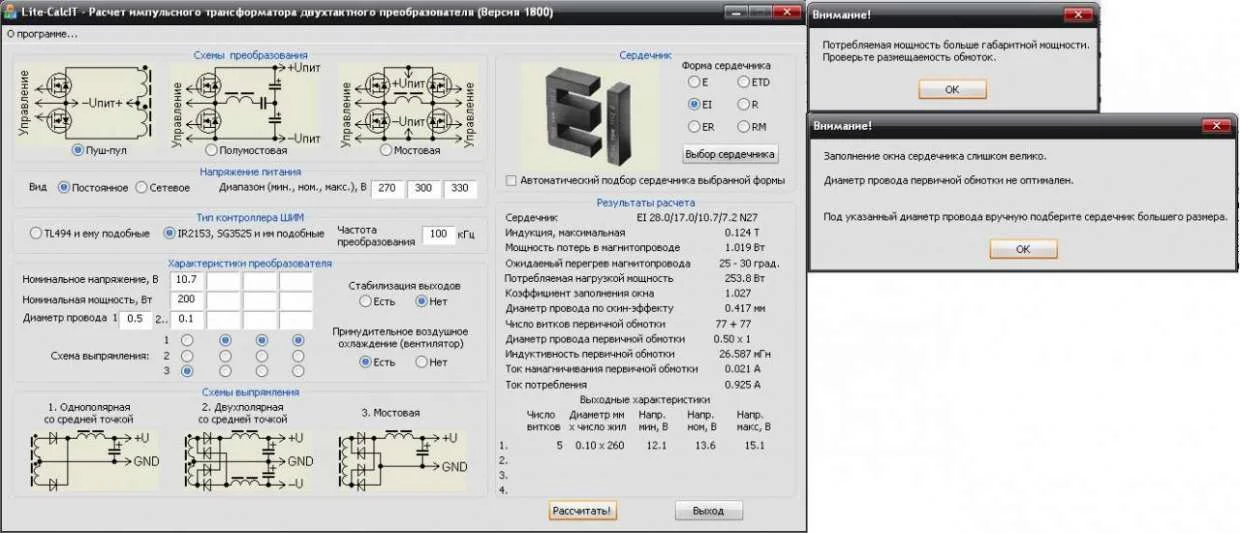Click the output wire value '0.10 x 260'
Screen dimensions: 1240x533
coord(600,445)
